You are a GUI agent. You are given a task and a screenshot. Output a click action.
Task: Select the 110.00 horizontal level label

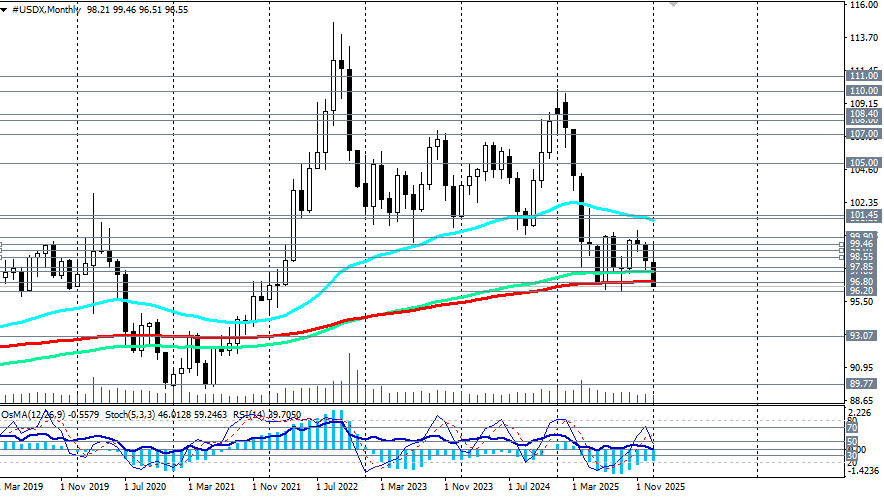pyautogui.click(x=862, y=91)
